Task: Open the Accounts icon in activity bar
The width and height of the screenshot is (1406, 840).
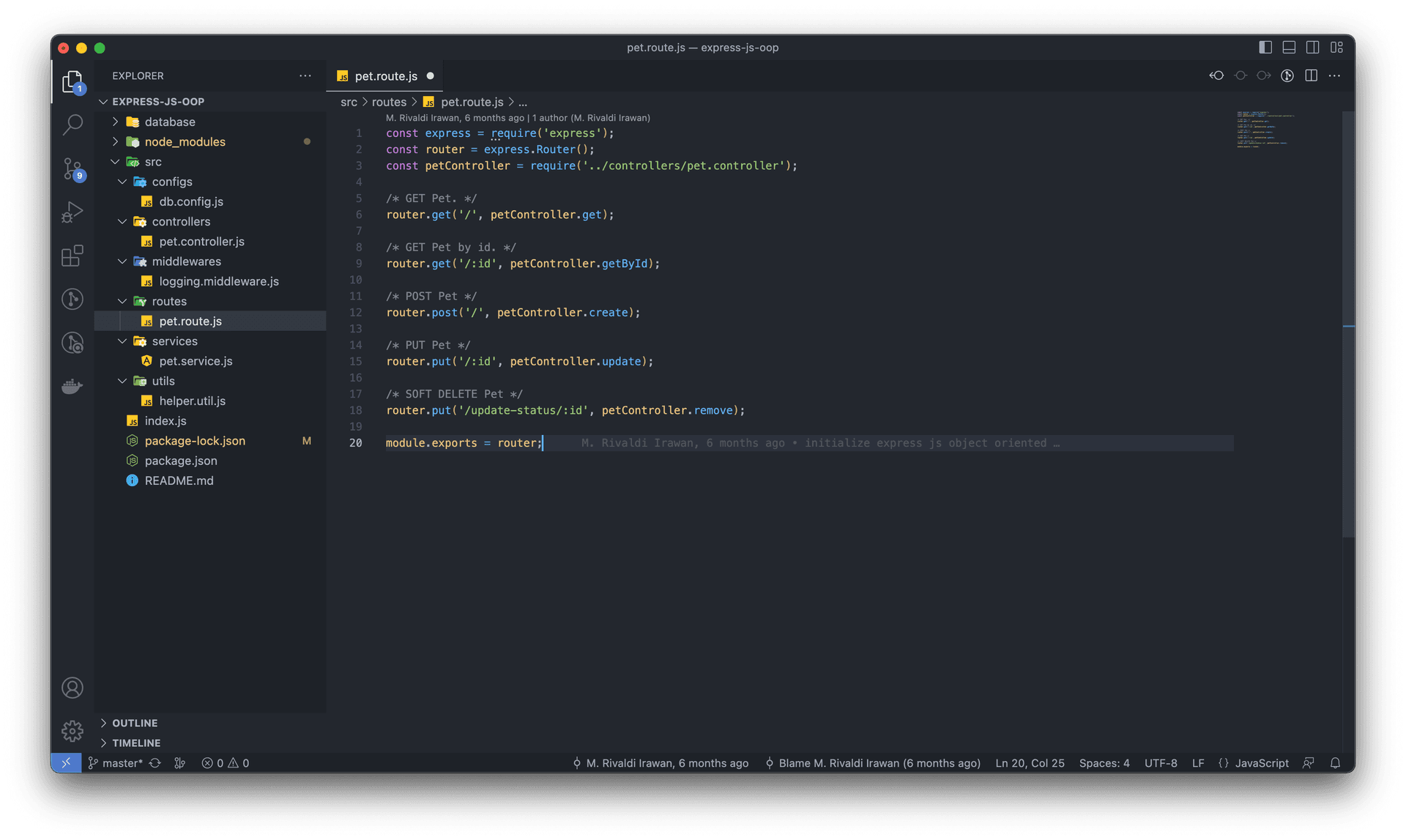Action: click(x=72, y=688)
